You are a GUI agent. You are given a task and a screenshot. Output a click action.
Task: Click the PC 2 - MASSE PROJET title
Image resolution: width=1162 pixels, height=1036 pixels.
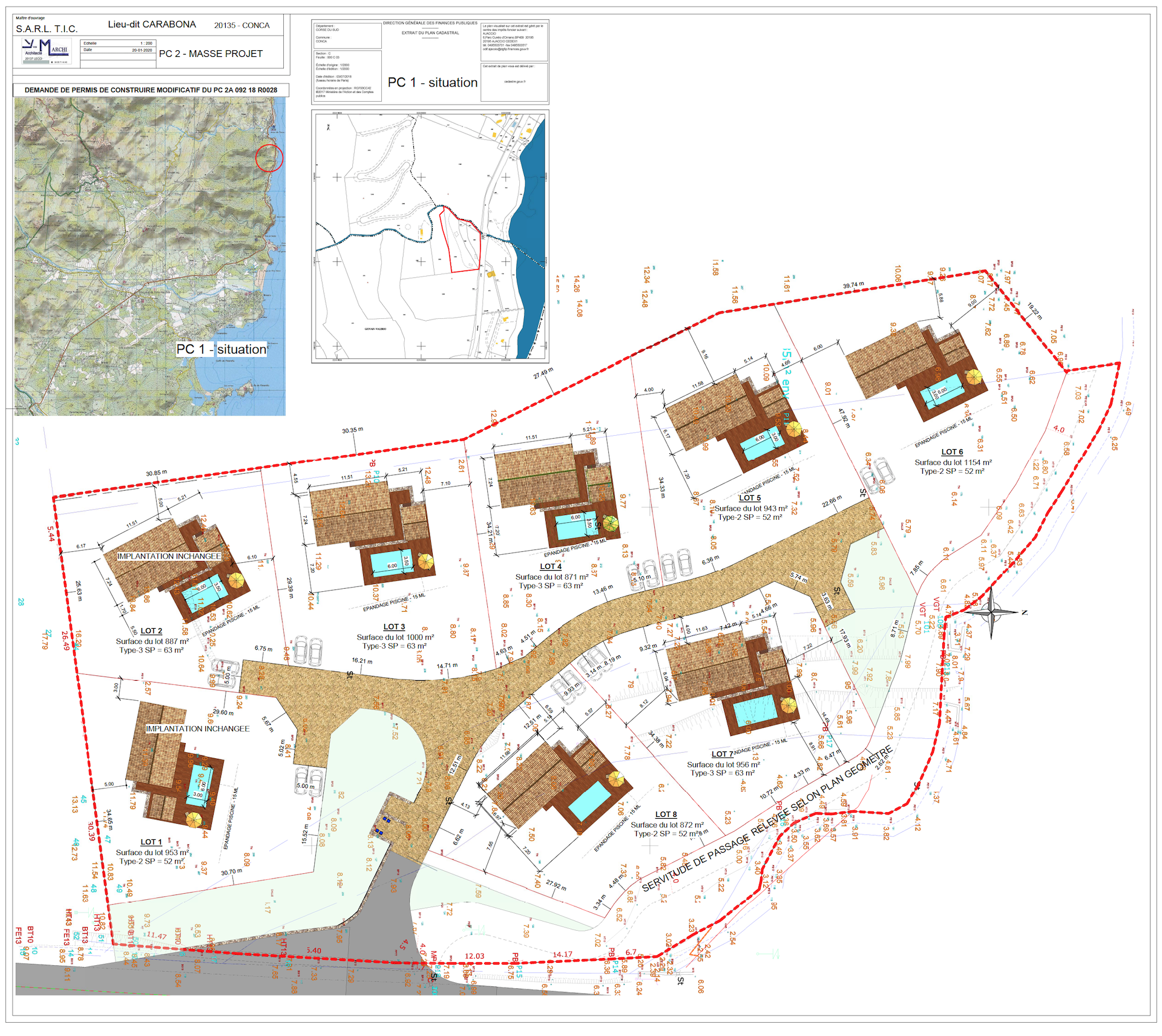click(x=211, y=54)
